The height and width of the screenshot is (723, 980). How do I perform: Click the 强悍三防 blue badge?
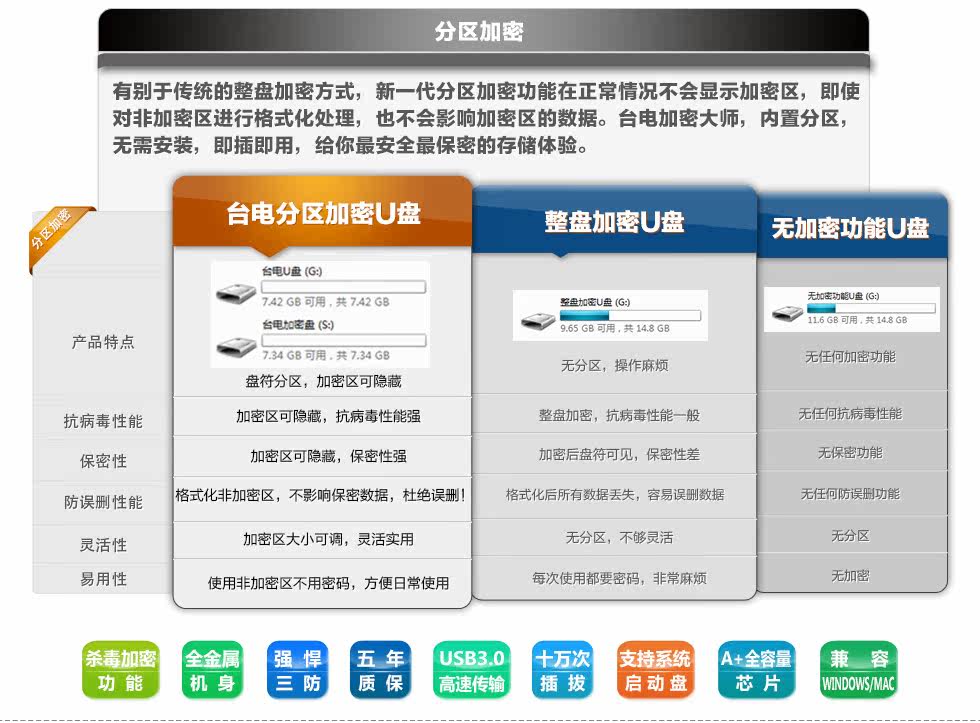pos(297,670)
